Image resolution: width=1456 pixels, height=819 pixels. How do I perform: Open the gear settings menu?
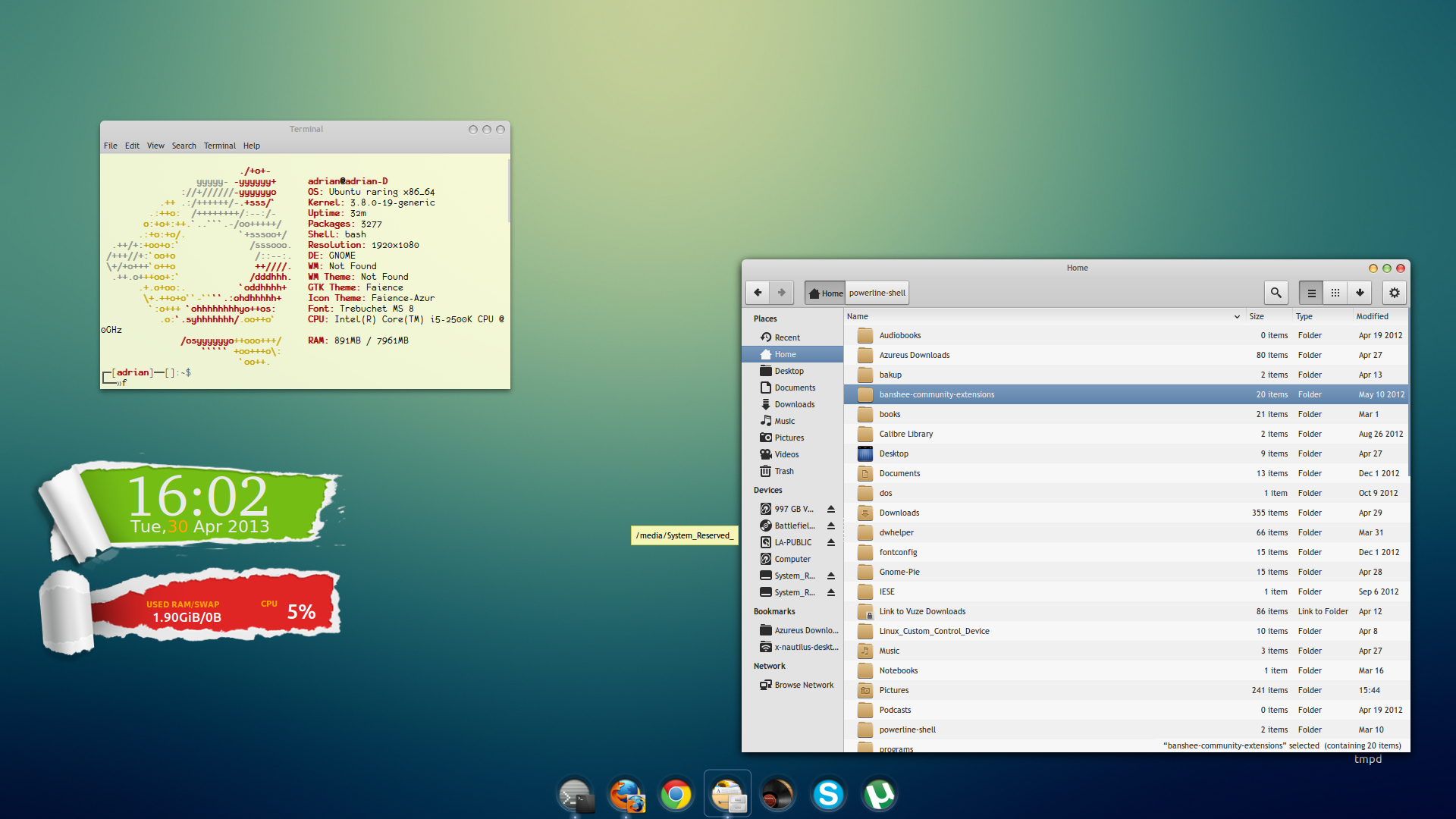pyautogui.click(x=1394, y=293)
